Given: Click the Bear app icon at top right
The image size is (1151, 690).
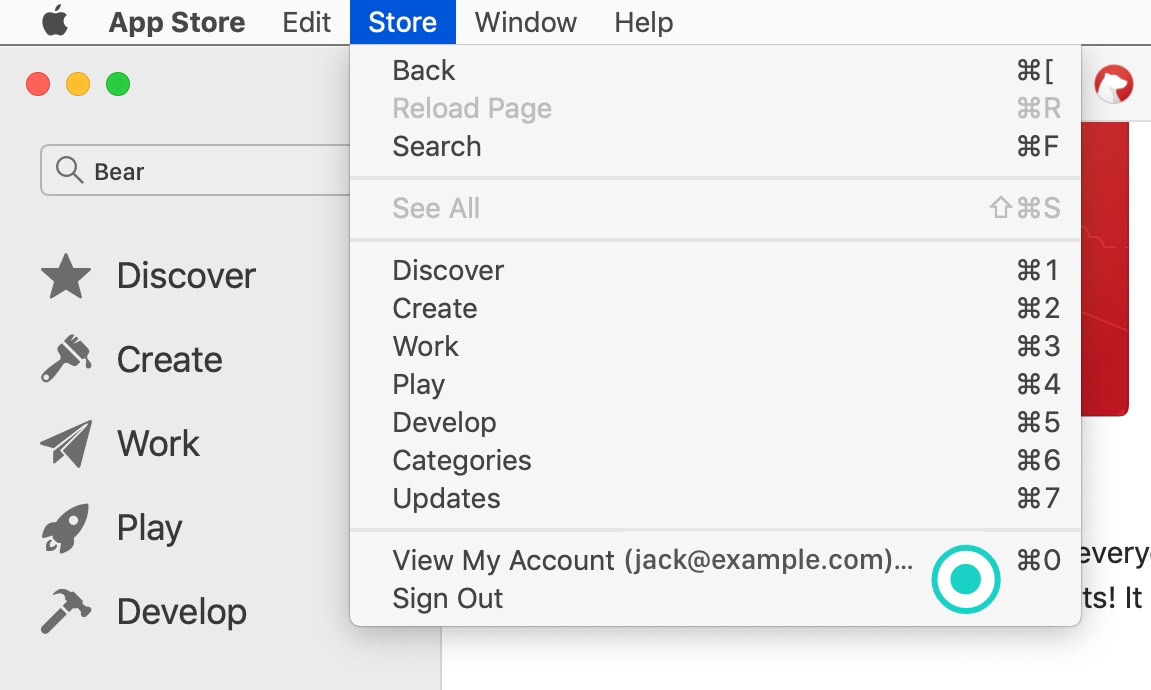Looking at the screenshot, I should 1114,84.
